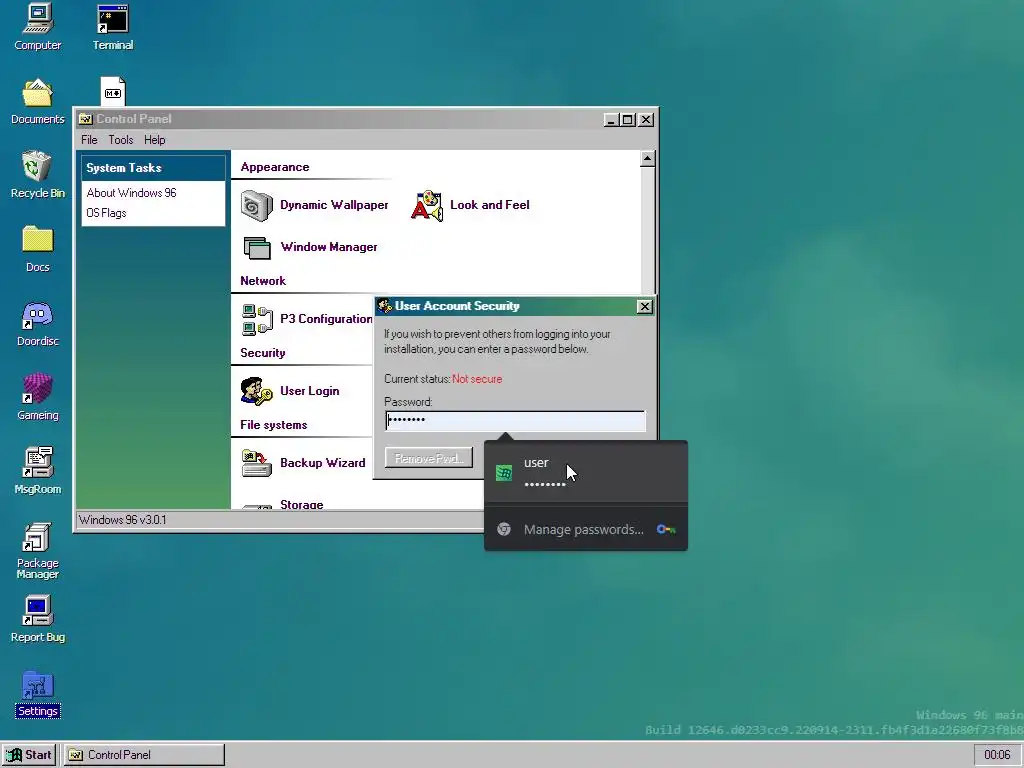
Task: Click the 'File systems' section heading
Action: click(274, 425)
